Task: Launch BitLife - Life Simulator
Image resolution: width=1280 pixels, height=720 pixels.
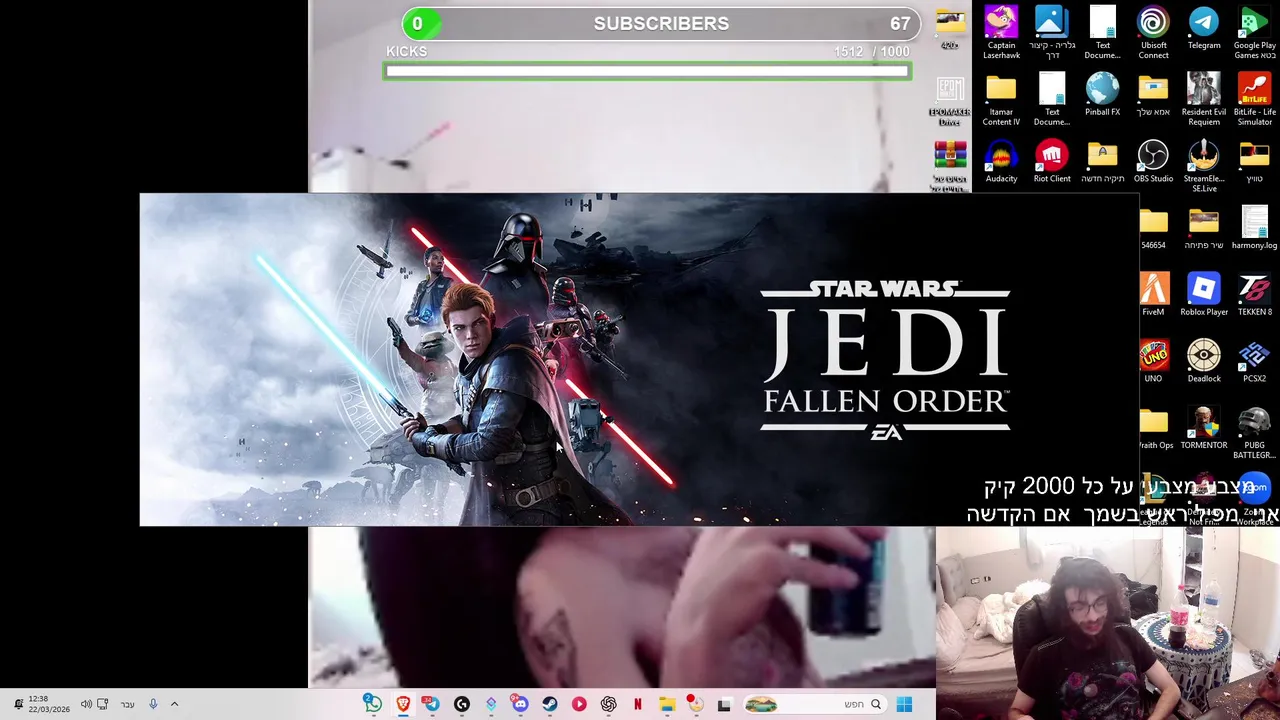Action: (x=1254, y=99)
